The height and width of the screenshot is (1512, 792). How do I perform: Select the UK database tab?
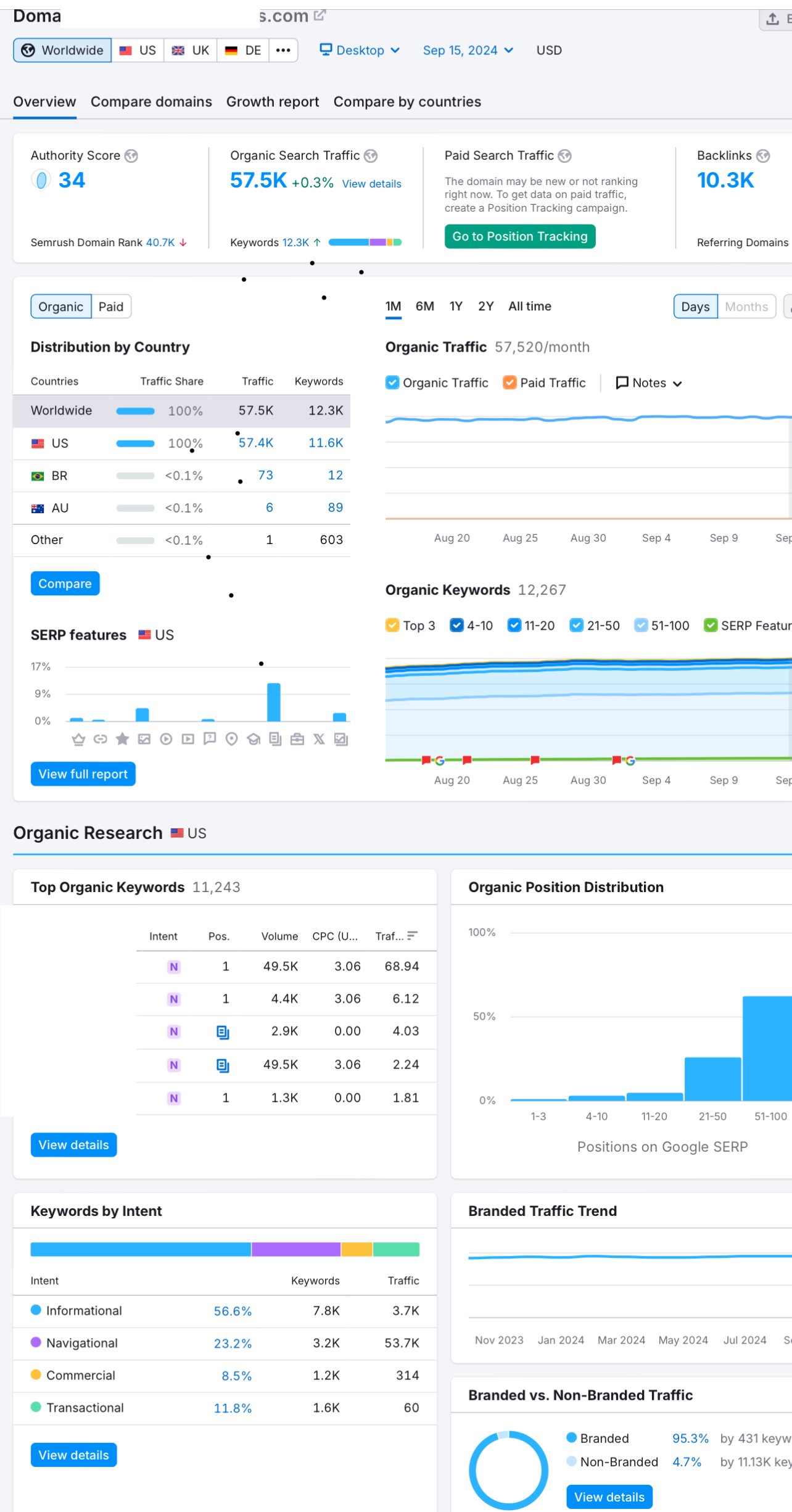pyautogui.click(x=191, y=50)
